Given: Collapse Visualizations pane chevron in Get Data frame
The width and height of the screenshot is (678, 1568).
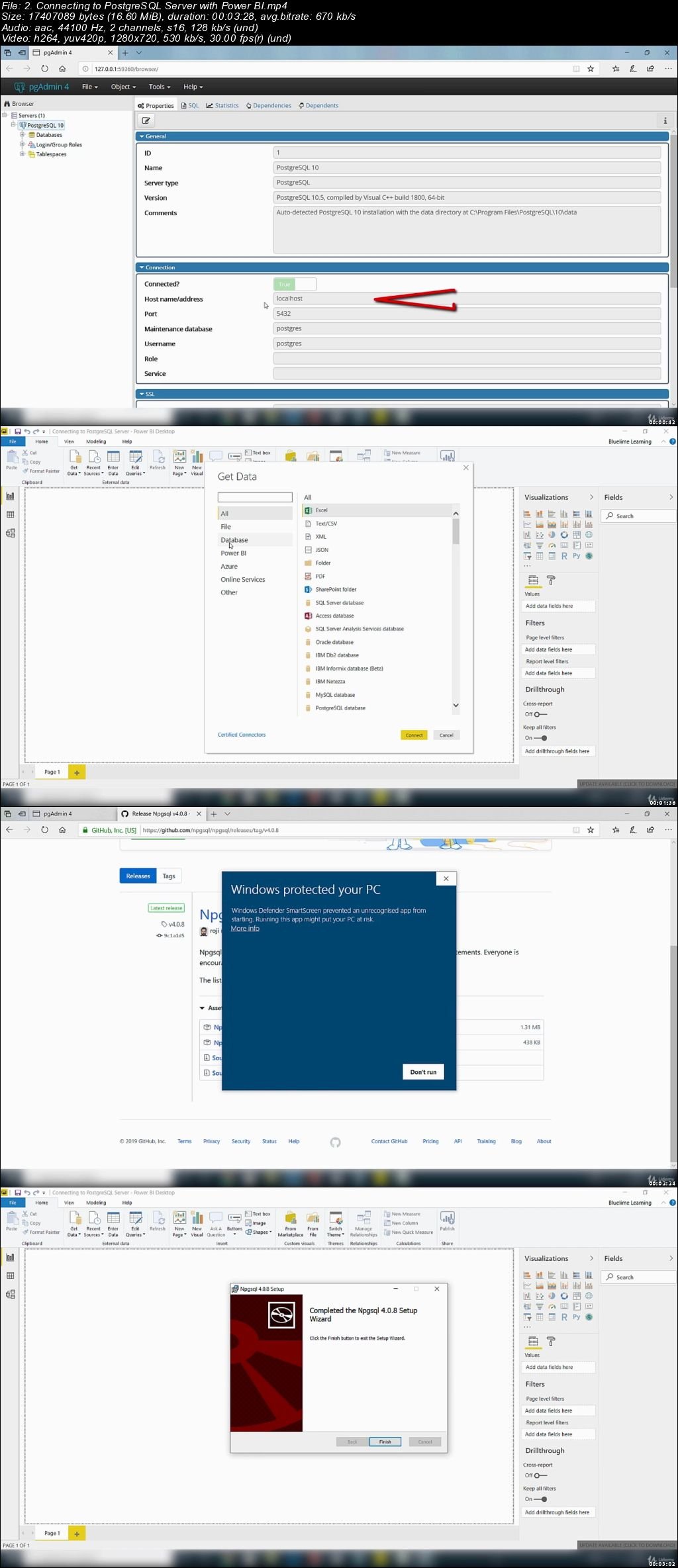Looking at the screenshot, I should tap(591, 497).
